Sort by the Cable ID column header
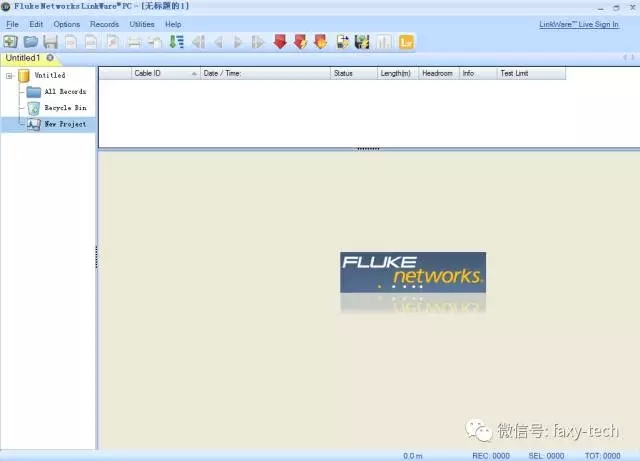The width and height of the screenshot is (640, 461). pyautogui.click(x=166, y=73)
